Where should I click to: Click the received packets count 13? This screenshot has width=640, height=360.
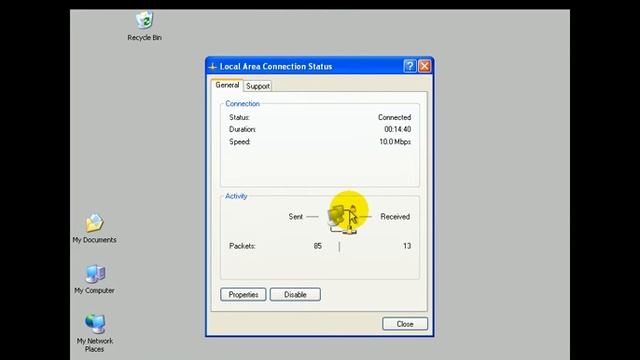407,246
